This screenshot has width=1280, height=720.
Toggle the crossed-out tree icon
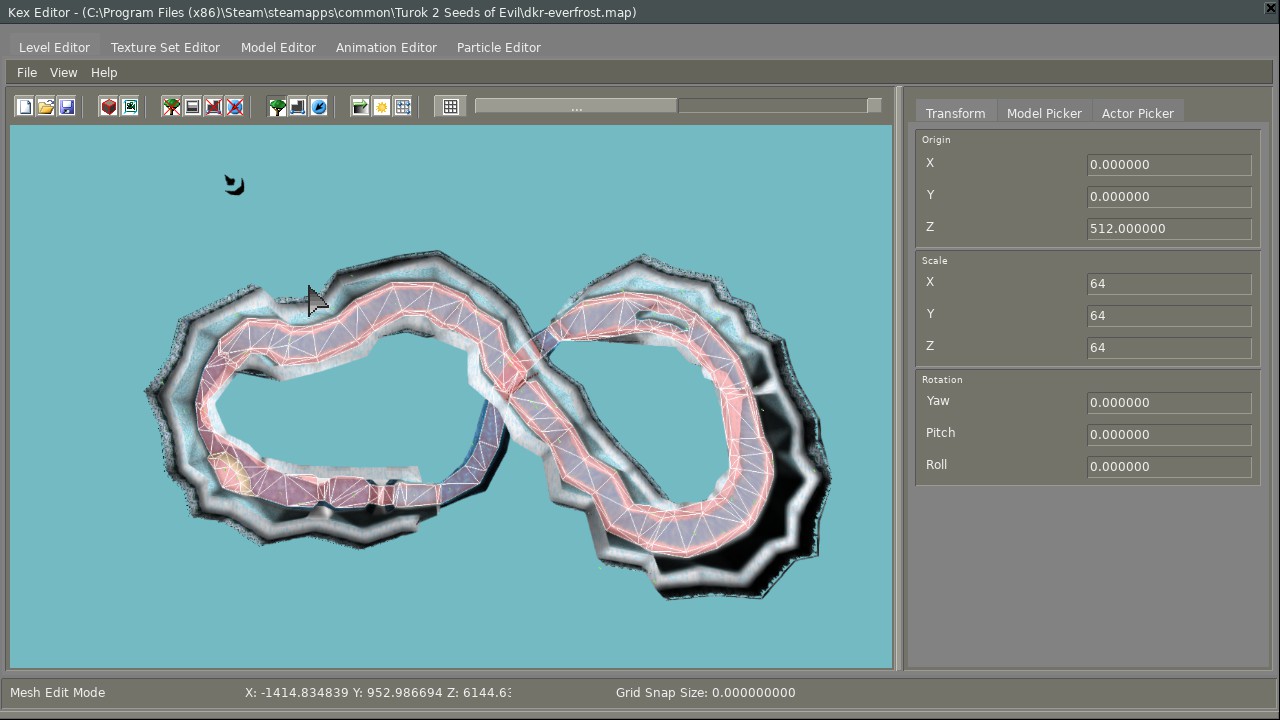[172, 106]
